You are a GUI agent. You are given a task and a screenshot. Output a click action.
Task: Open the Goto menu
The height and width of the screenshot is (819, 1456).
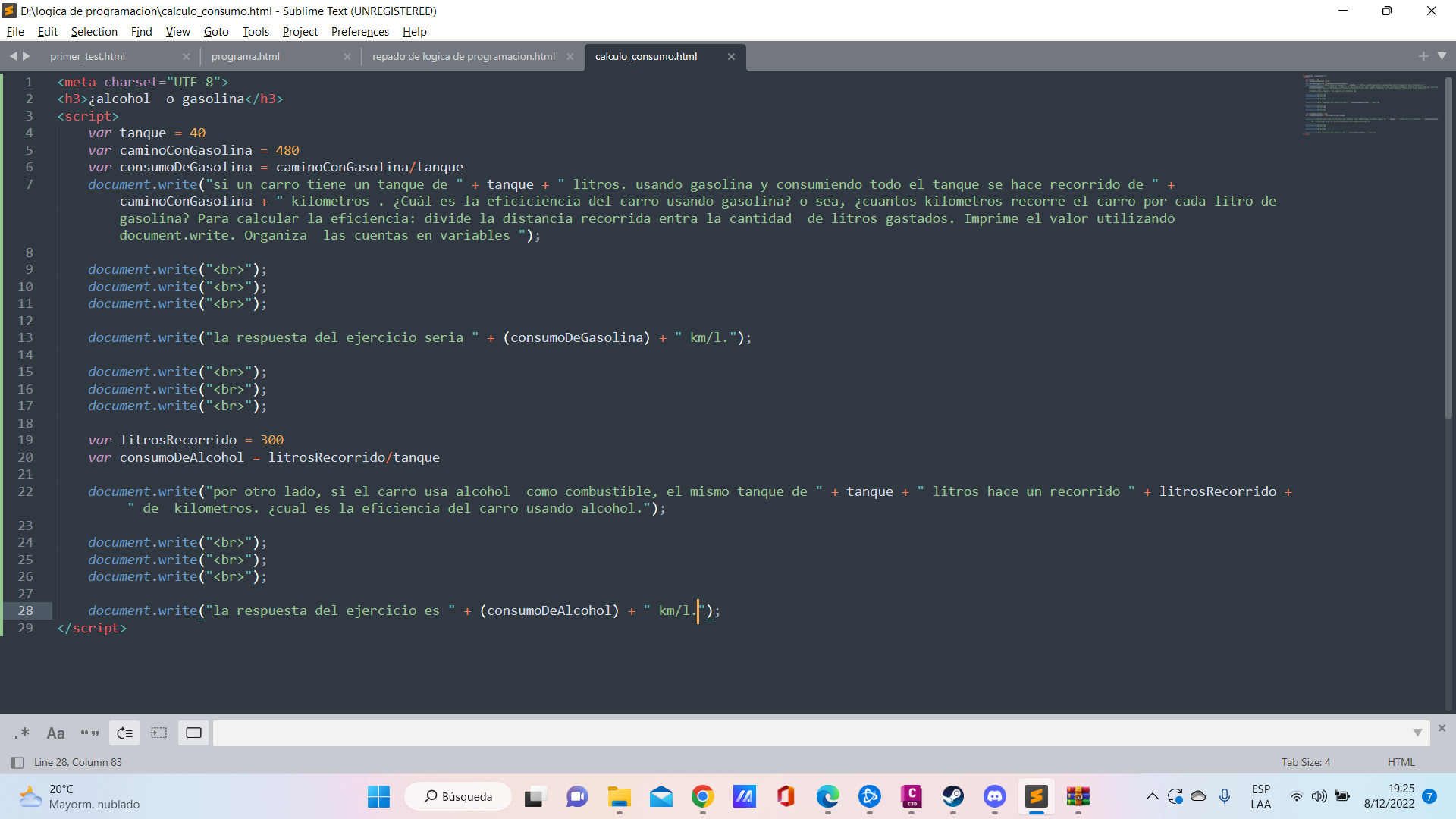tap(216, 32)
